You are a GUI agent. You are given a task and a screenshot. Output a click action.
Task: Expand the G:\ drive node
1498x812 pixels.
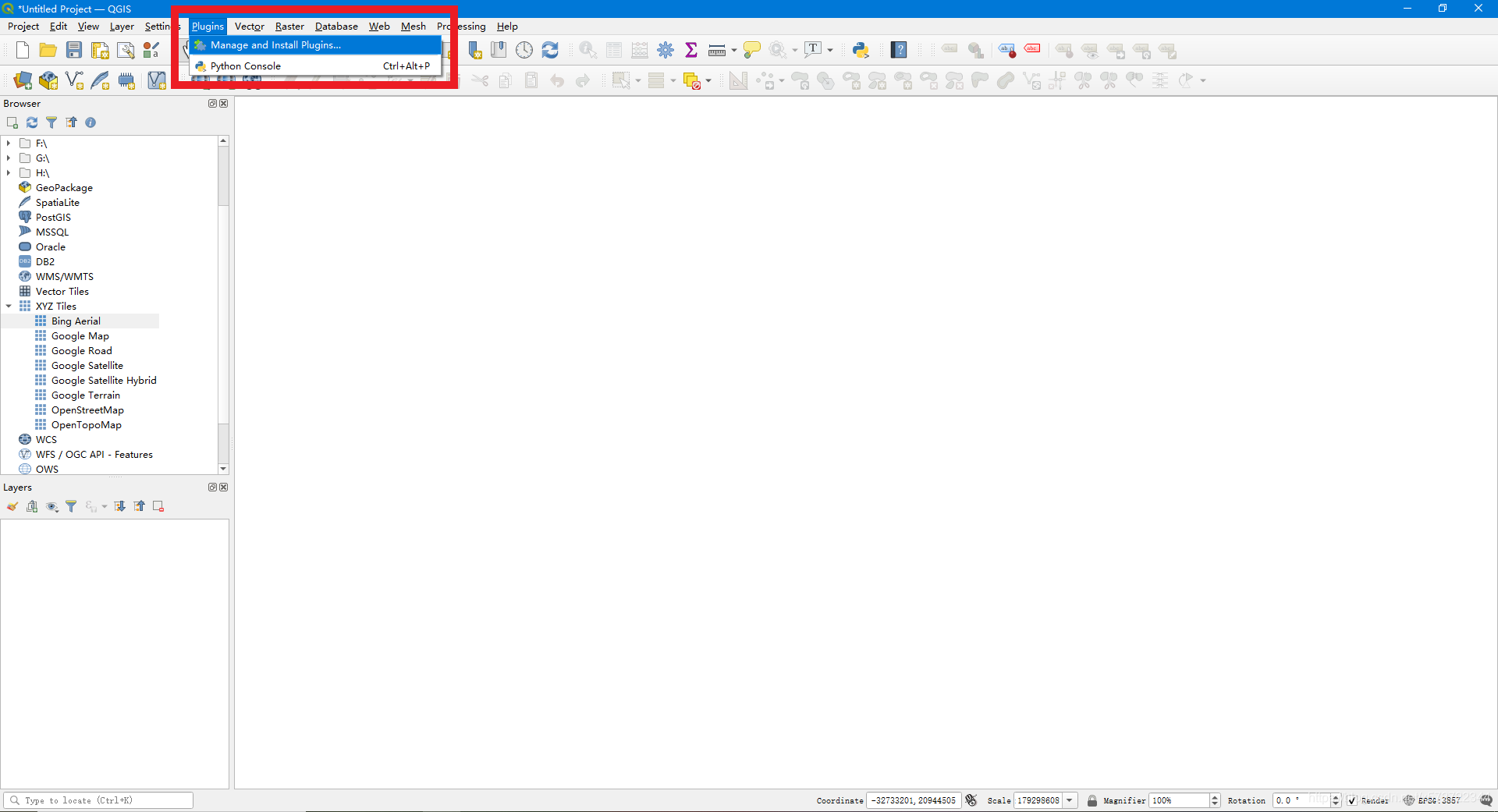click(9, 158)
